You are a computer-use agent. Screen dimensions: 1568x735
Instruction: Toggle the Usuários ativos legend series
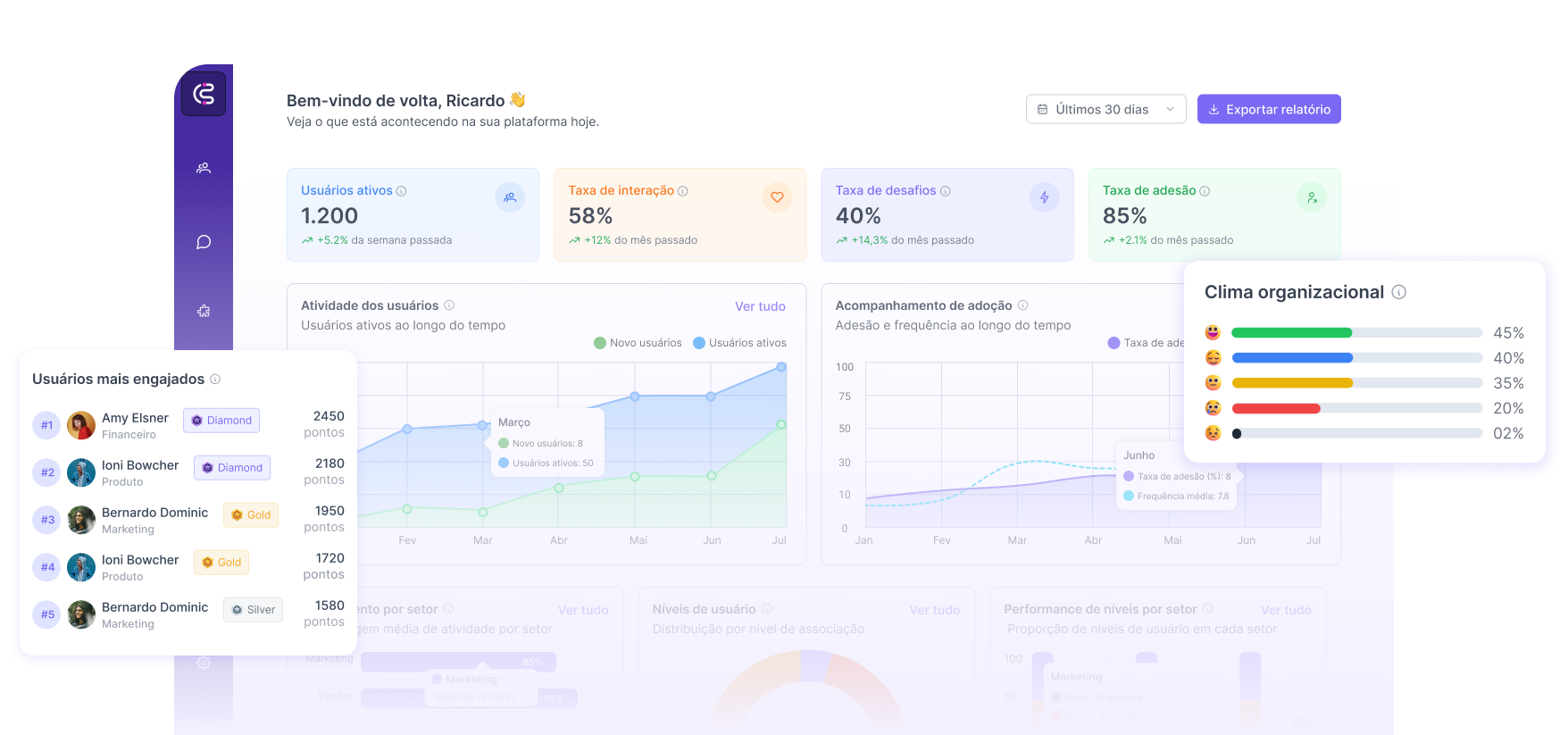tap(739, 343)
